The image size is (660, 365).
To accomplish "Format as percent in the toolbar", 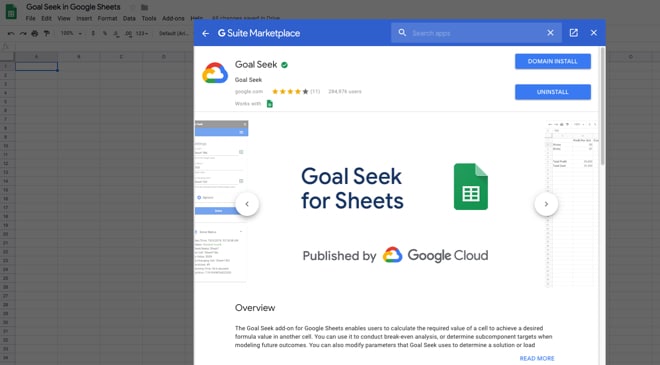I will point(105,33).
